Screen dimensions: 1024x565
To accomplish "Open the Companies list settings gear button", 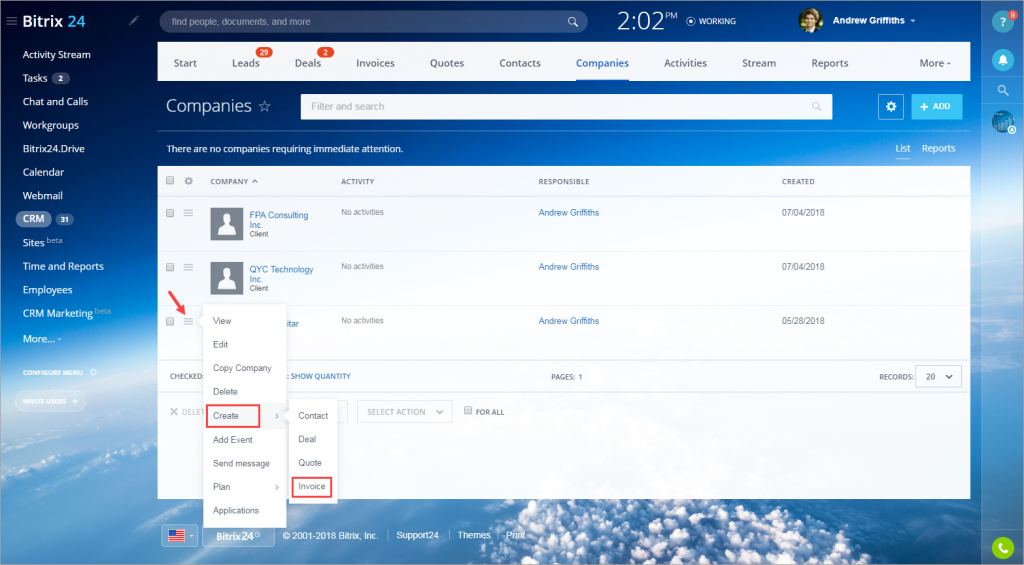I will [x=891, y=106].
